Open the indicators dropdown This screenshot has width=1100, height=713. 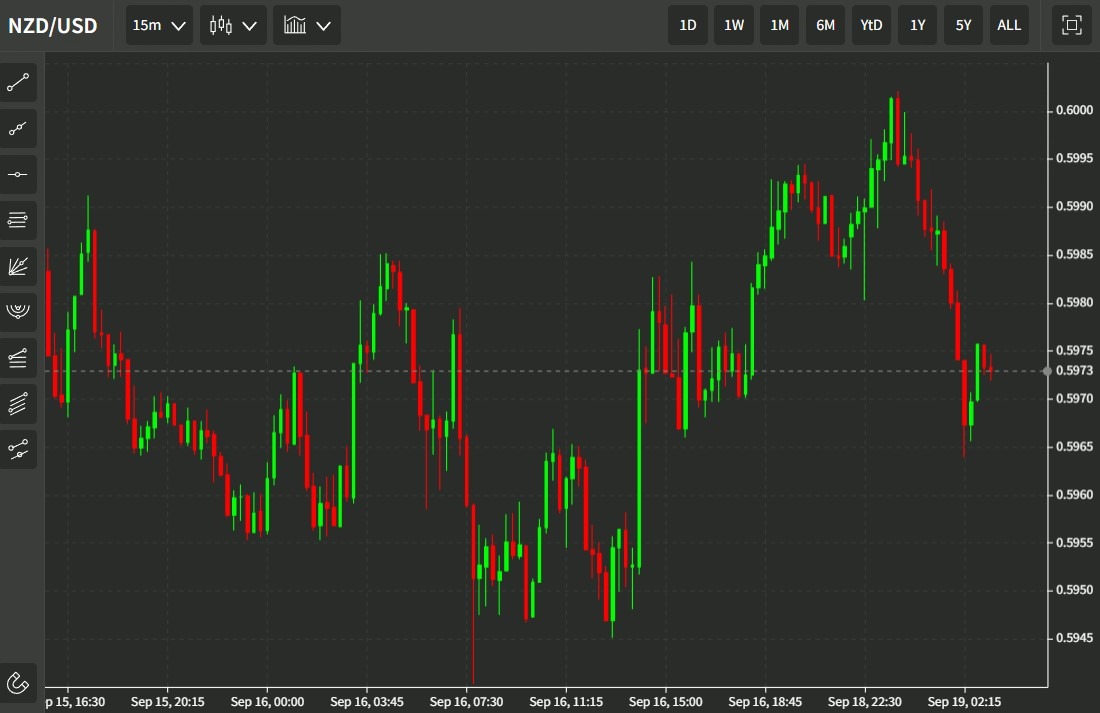(x=307, y=25)
